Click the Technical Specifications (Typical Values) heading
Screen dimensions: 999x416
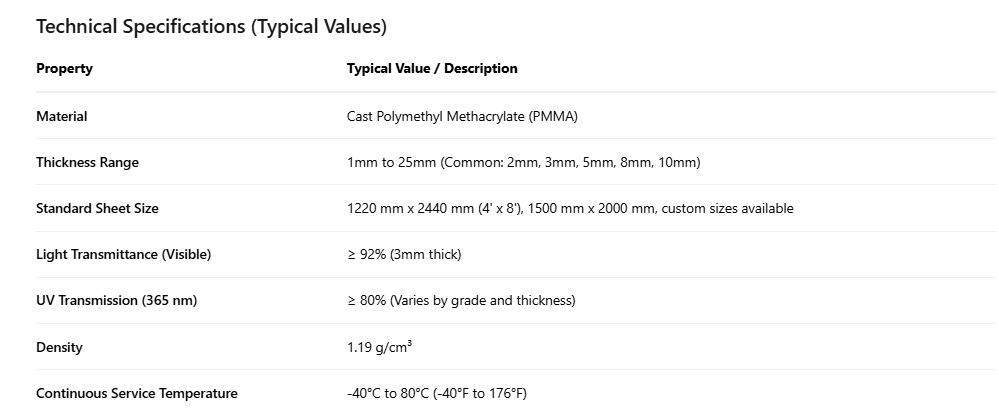pos(211,27)
